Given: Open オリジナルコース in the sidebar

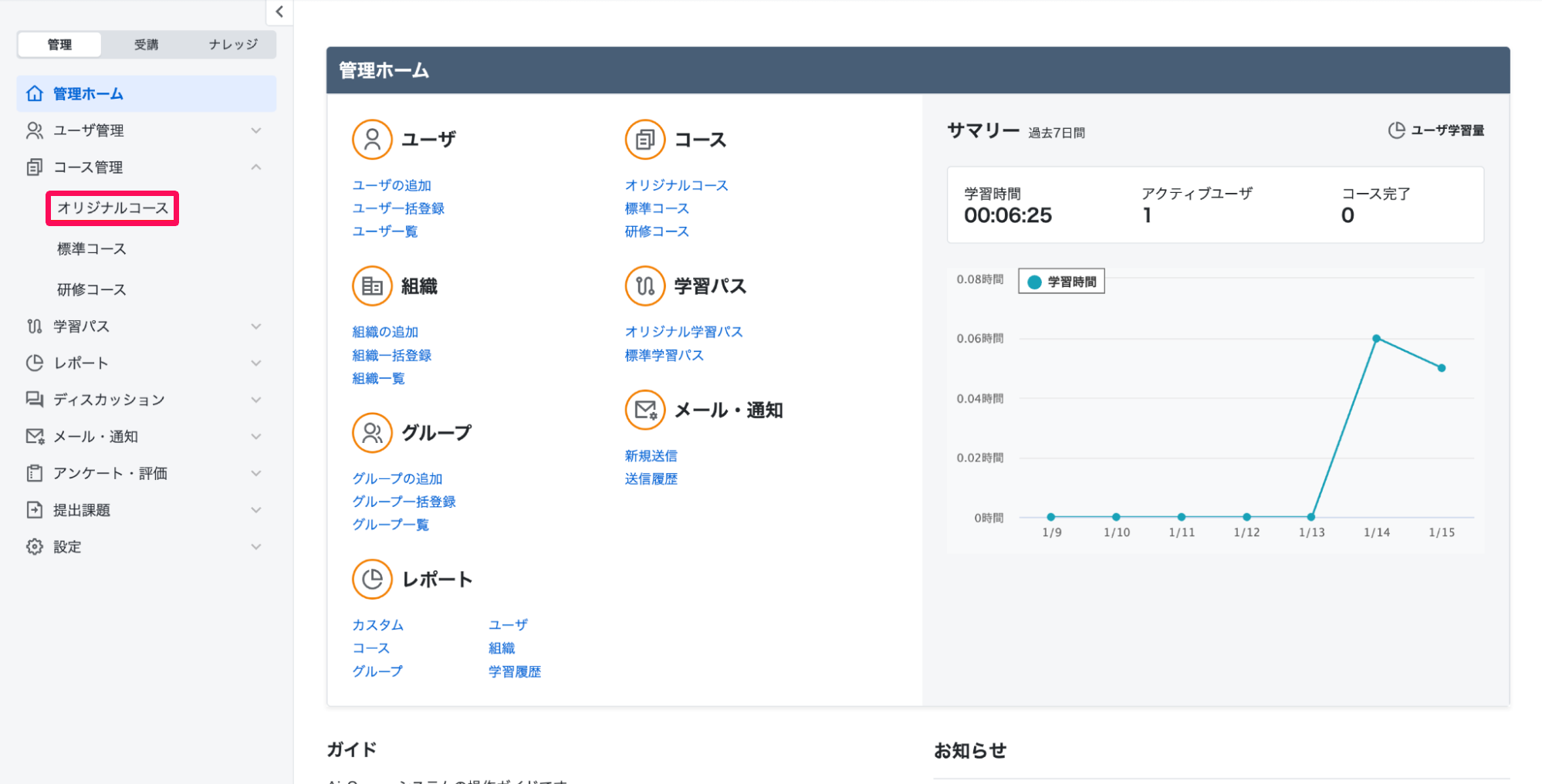Looking at the screenshot, I should [113, 208].
